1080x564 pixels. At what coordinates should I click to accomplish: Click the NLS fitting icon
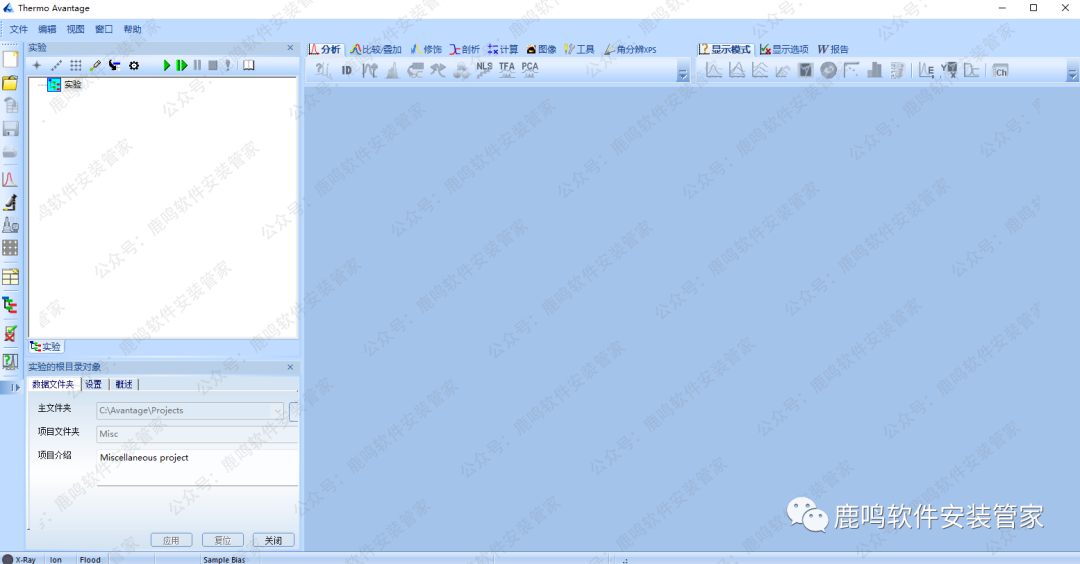pos(484,69)
